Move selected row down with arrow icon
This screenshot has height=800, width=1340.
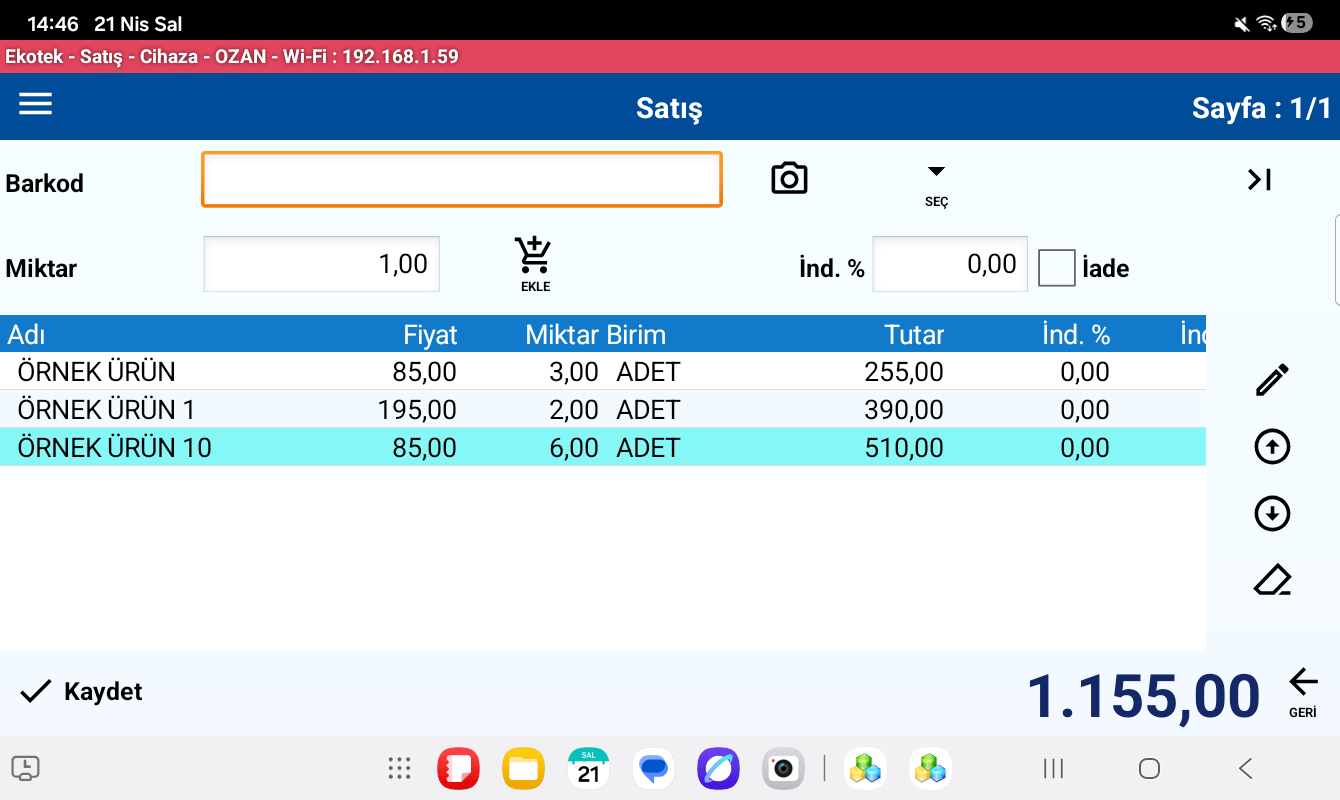(x=1272, y=514)
